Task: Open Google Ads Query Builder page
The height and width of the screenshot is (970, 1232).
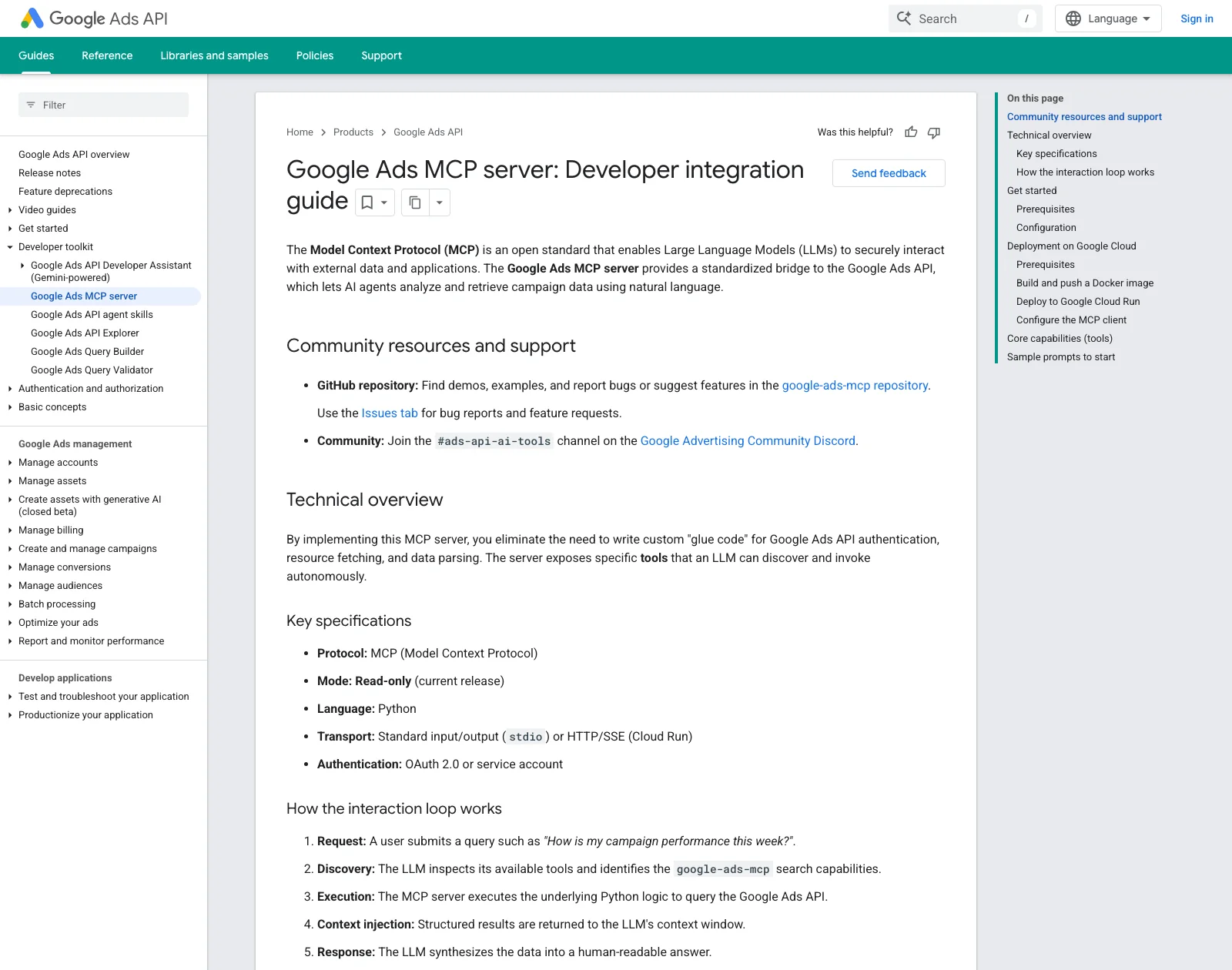Action: pos(87,351)
